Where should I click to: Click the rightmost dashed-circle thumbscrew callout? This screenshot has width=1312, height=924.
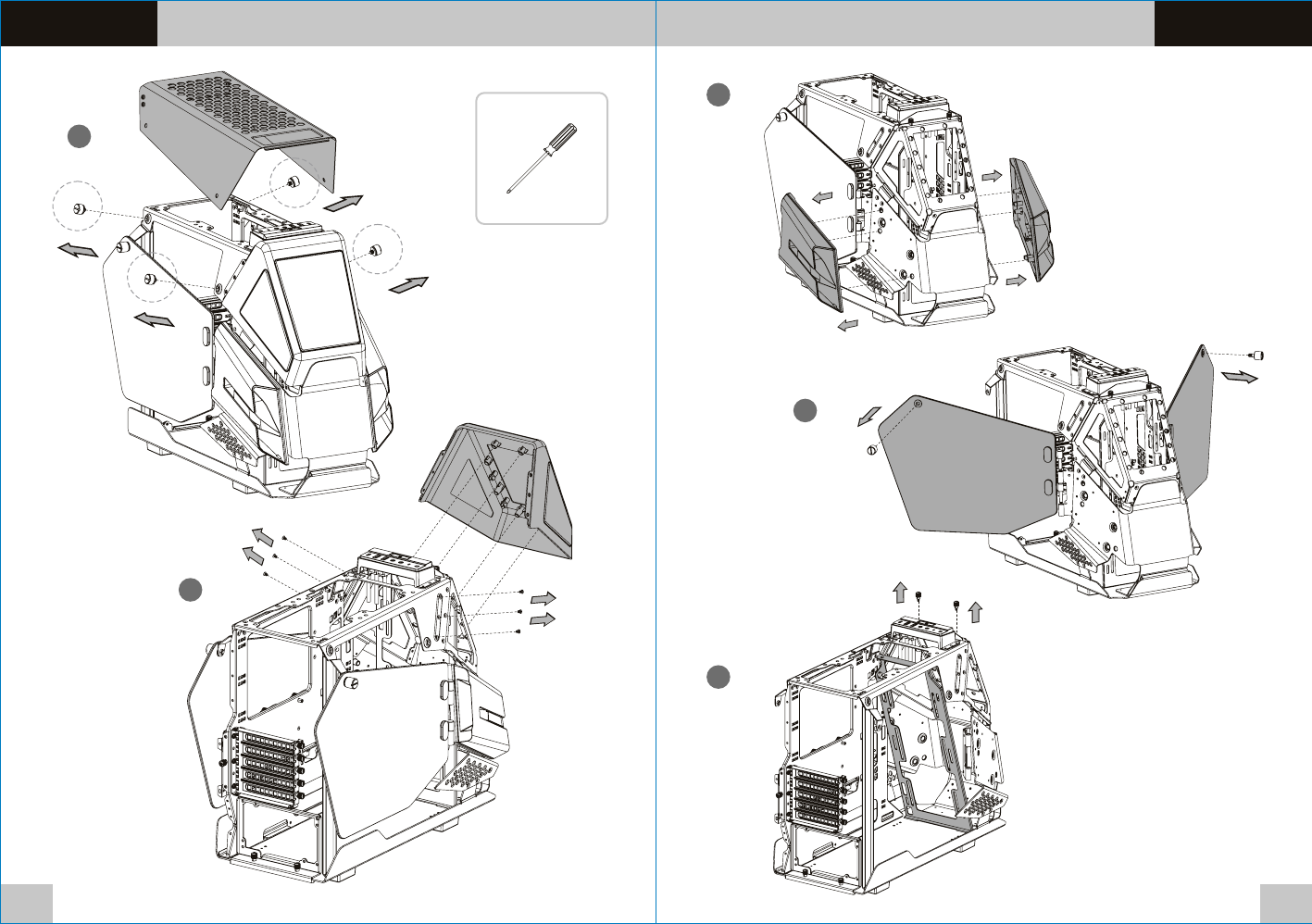click(x=376, y=249)
